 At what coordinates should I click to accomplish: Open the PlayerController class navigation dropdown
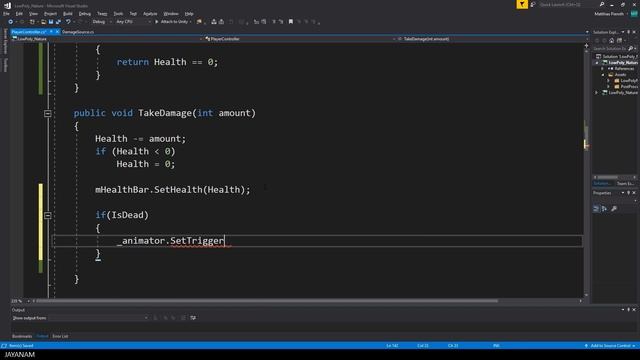300,39
